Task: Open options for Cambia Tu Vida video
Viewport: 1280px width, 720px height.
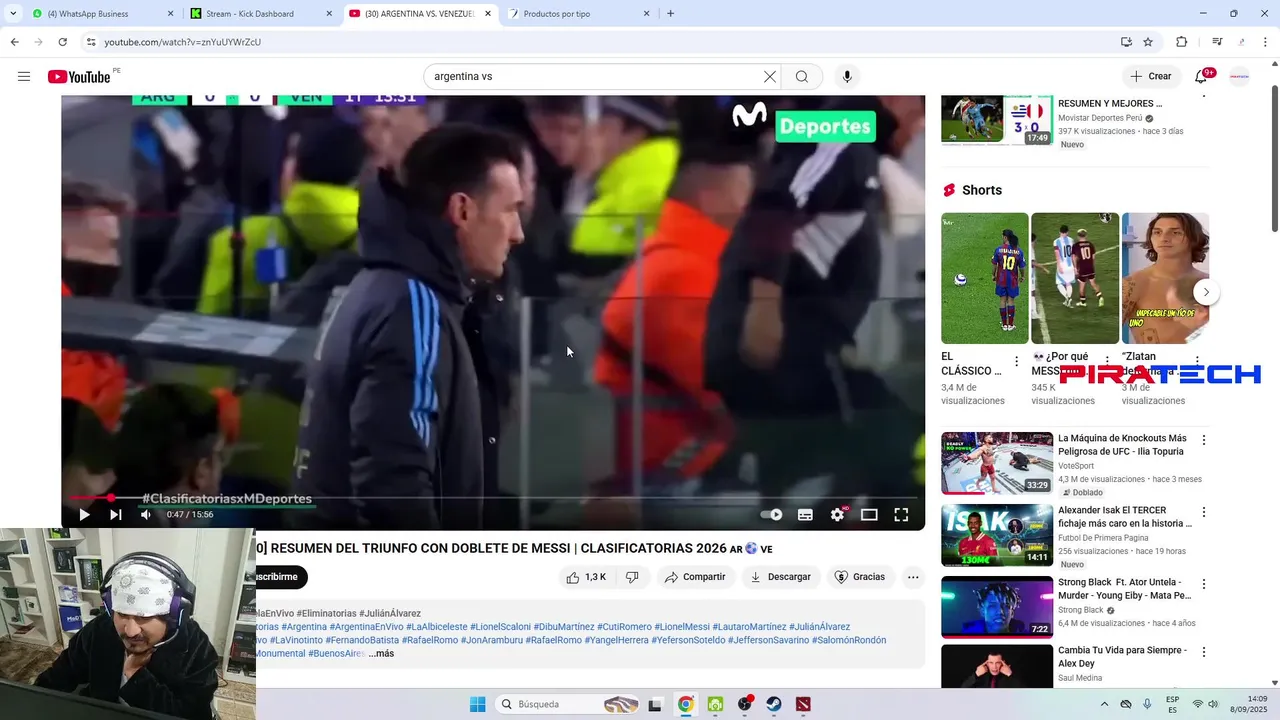Action: pyautogui.click(x=1204, y=652)
